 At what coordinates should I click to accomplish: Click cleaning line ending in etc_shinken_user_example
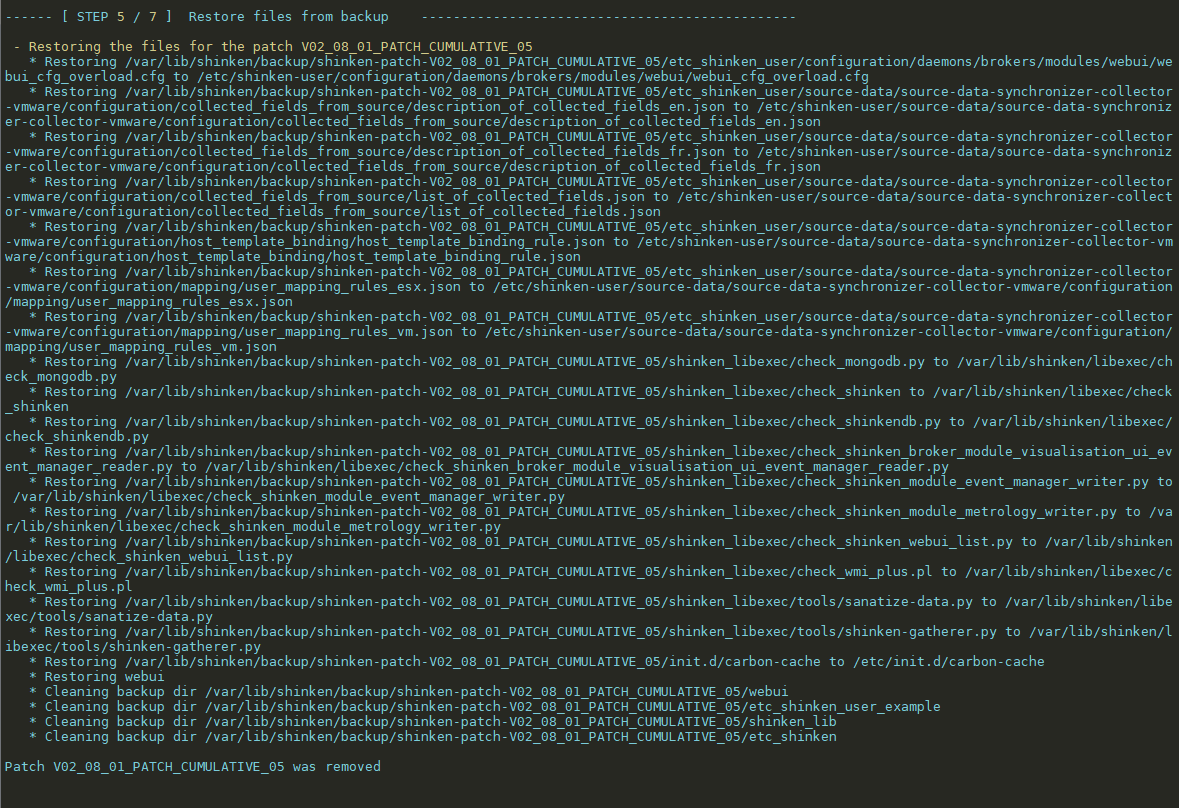[492, 707]
